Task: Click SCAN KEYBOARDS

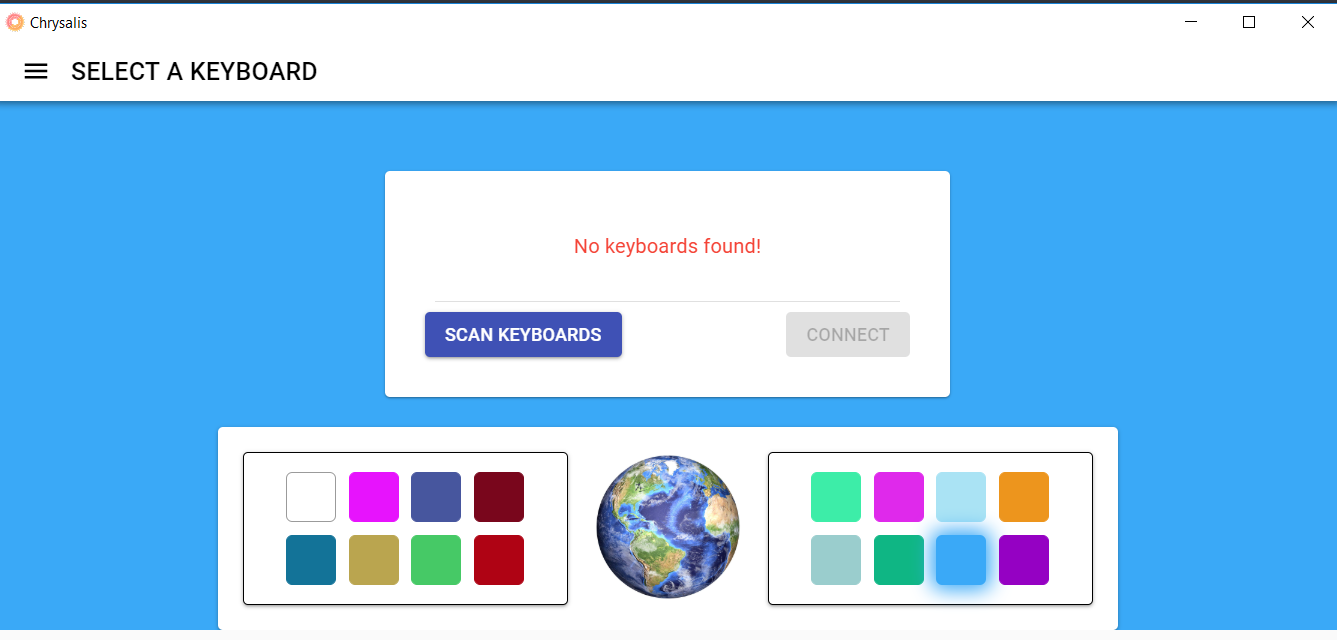Action: (x=523, y=334)
